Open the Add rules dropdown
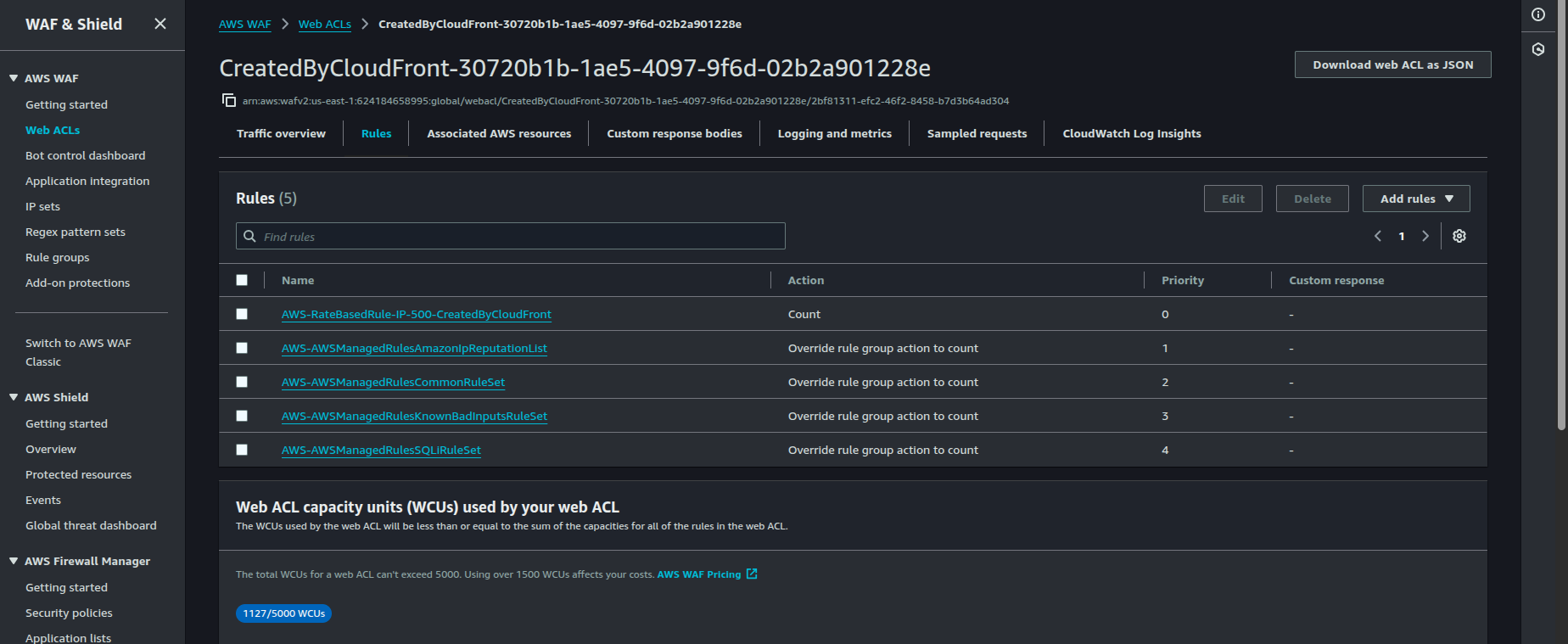1568x644 pixels. pos(1416,199)
